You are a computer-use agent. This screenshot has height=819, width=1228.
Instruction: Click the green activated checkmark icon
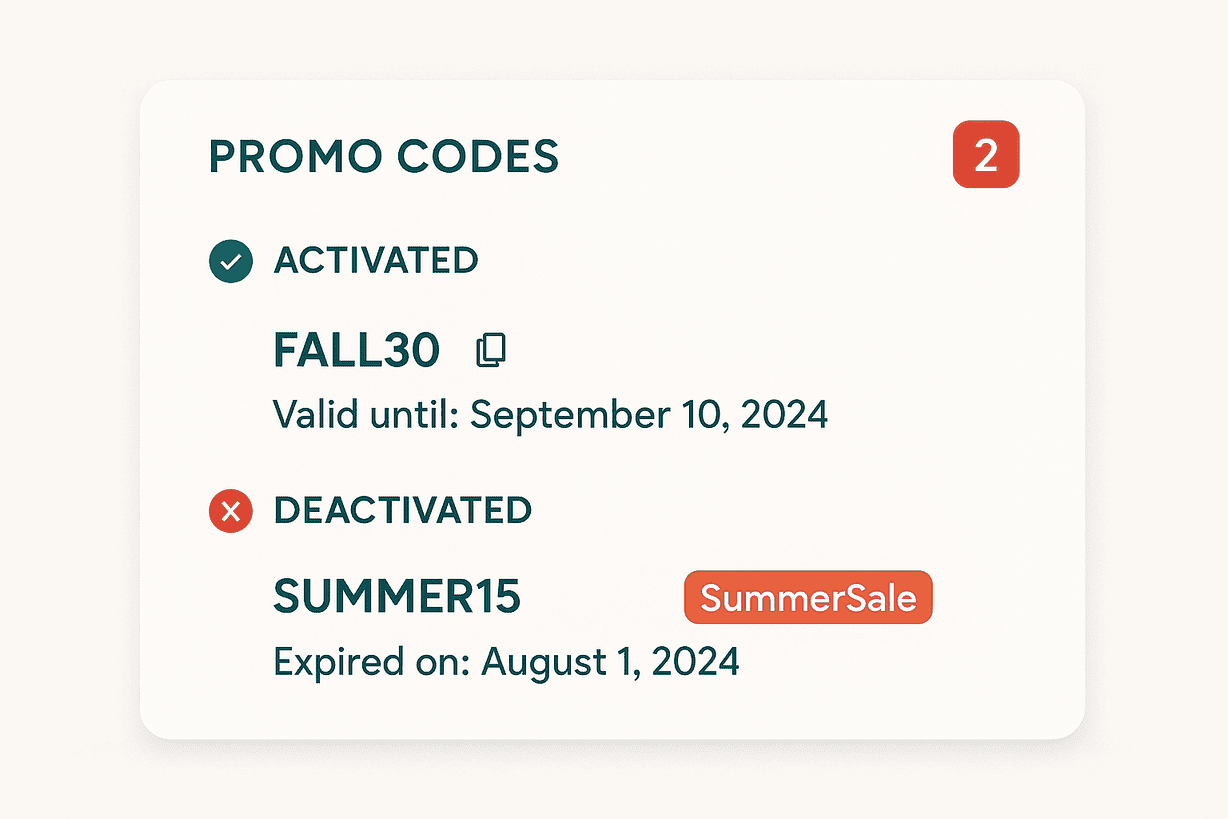[x=230, y=262]
